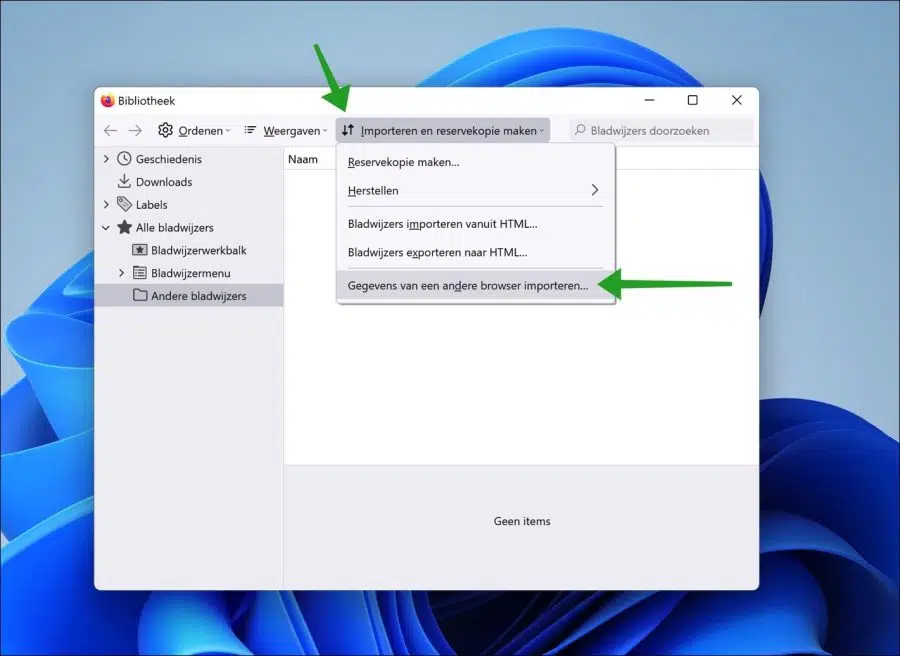This screenshot has height=656, width=900.
Task: Click the magnifier icon in search box
Action: click(x=580, y=130)
